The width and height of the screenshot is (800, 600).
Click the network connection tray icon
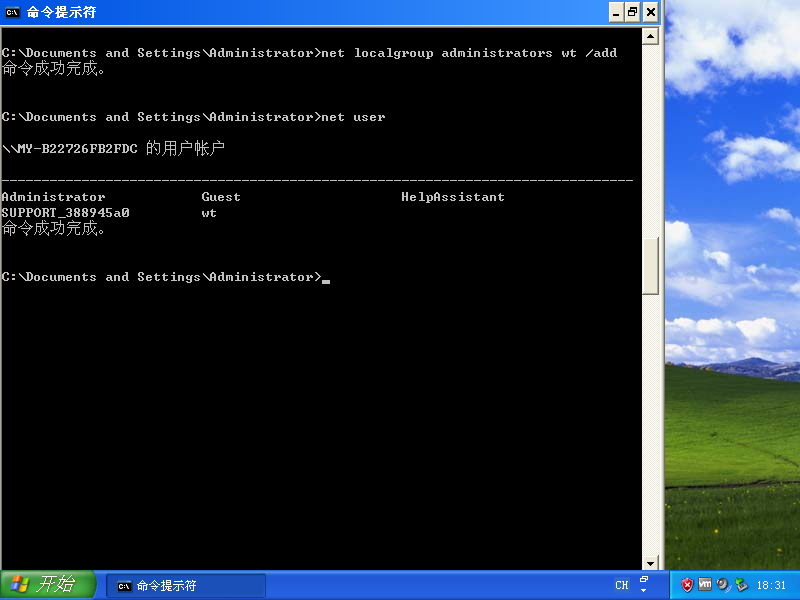[741, 585]
